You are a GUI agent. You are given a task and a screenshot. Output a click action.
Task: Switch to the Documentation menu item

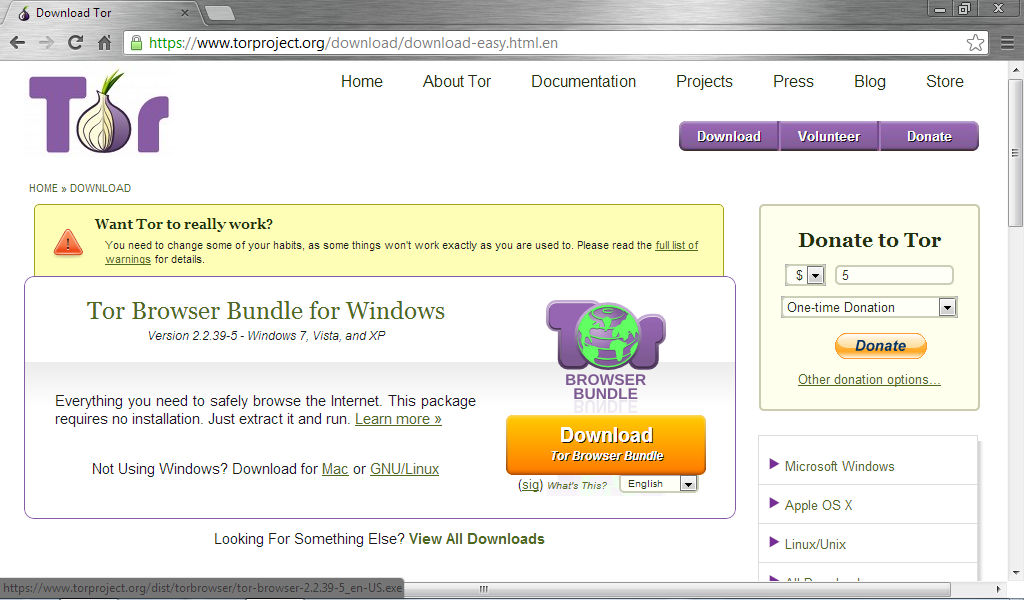pos(583,82)
